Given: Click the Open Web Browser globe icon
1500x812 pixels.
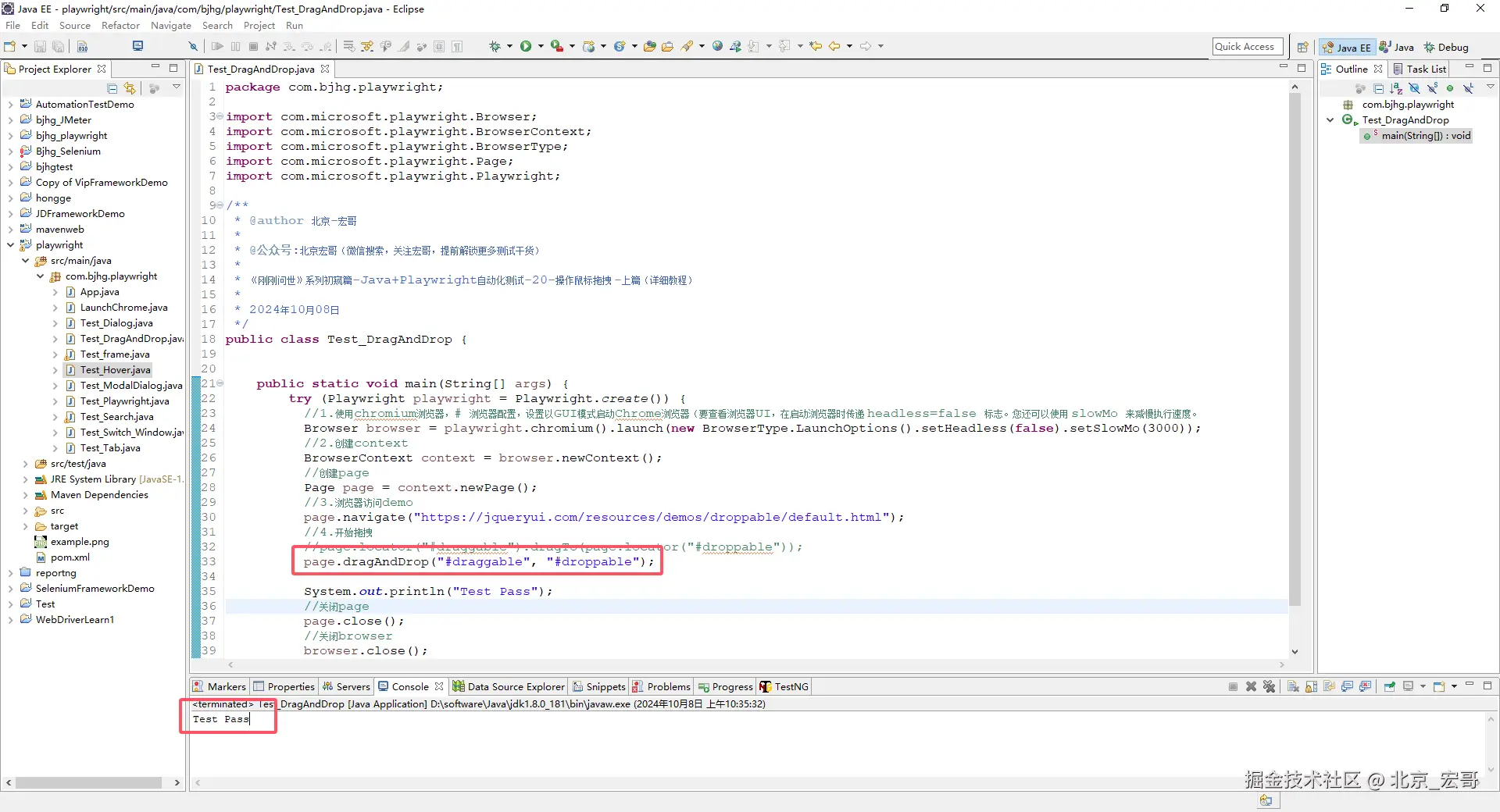Looking at the screenshot, I should point(717,46).
